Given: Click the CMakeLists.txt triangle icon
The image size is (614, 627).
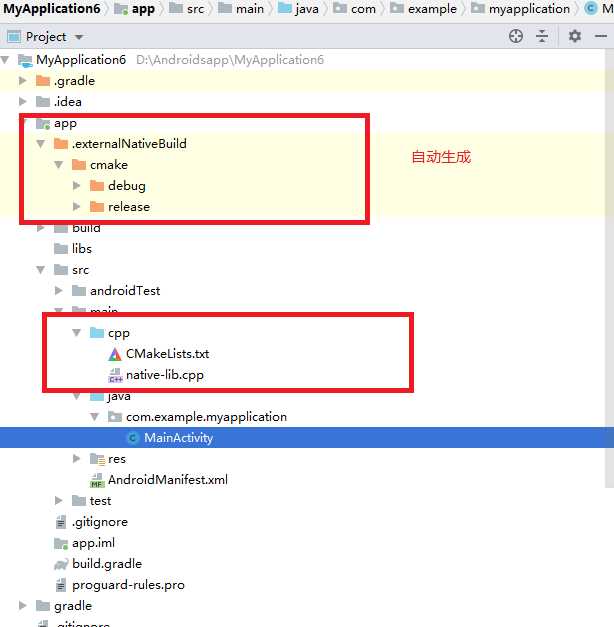Looking at the screenshot, I should pyautogui.click(x=115, y=354).
